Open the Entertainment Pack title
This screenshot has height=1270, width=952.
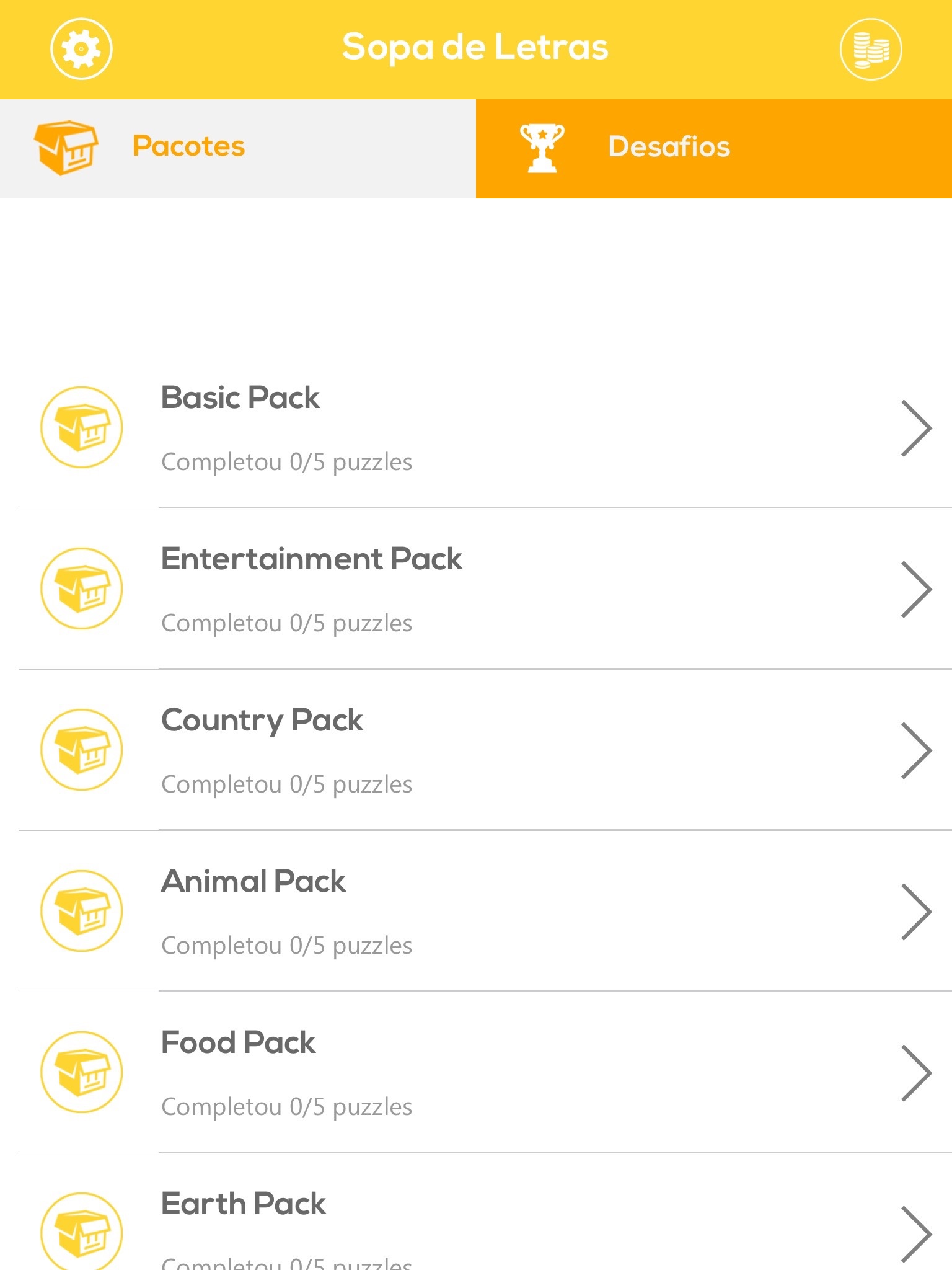(x=312, y=559)
